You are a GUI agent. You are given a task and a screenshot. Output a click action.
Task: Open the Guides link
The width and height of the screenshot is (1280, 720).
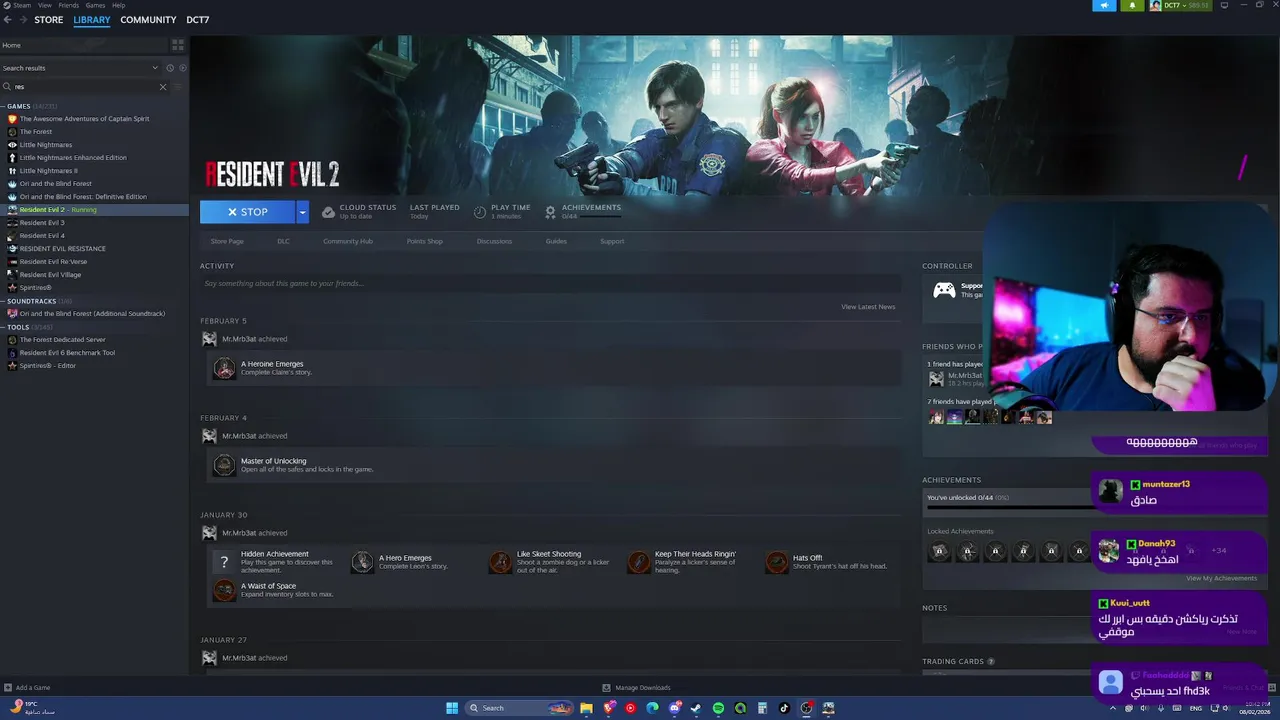[x=556, y=241]
